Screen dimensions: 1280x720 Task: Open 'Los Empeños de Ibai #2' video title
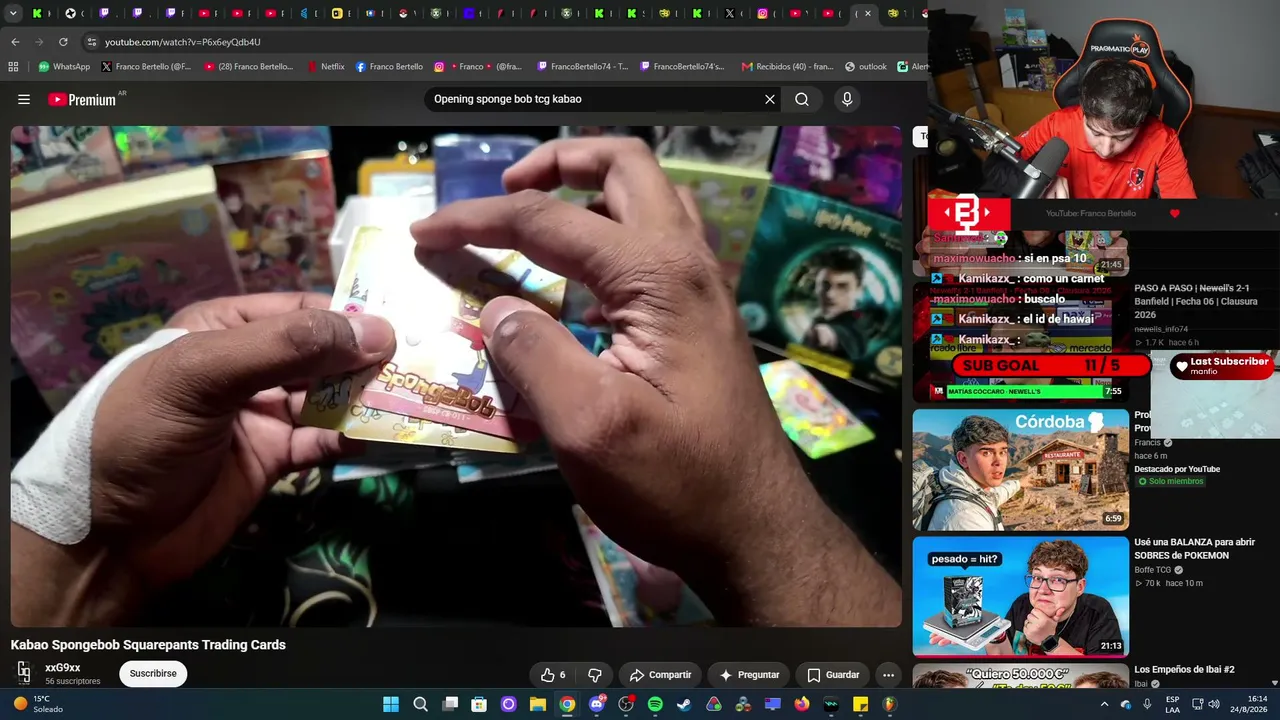pyautogui.click(x=1184, y=669)
